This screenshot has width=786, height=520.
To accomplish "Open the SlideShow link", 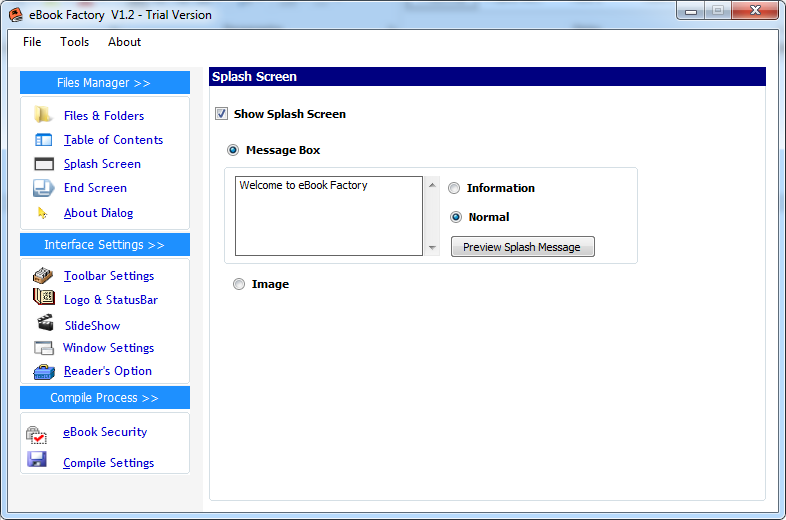I will coord(93,326).
